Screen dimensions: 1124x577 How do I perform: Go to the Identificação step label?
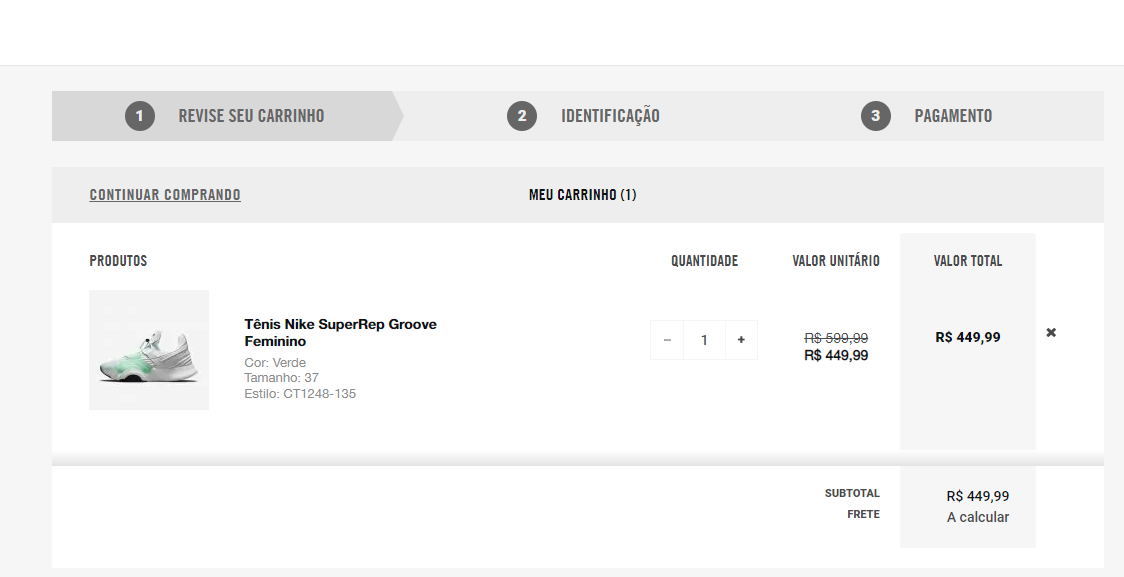click(x=610, y=116)
